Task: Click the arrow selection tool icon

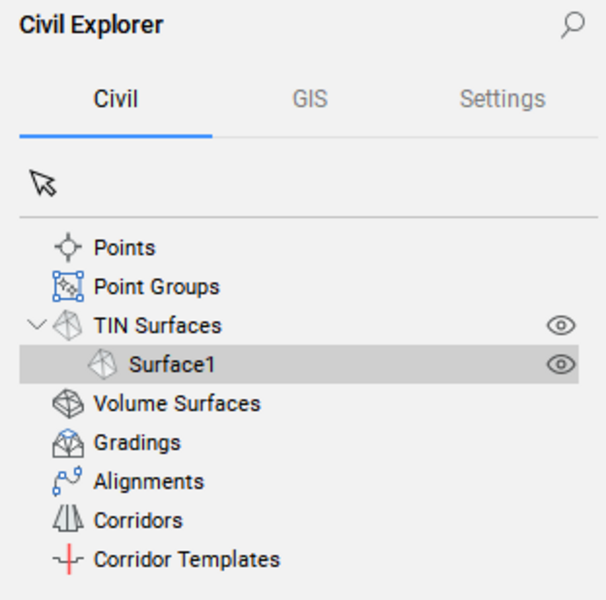Action: click(43, 183)
